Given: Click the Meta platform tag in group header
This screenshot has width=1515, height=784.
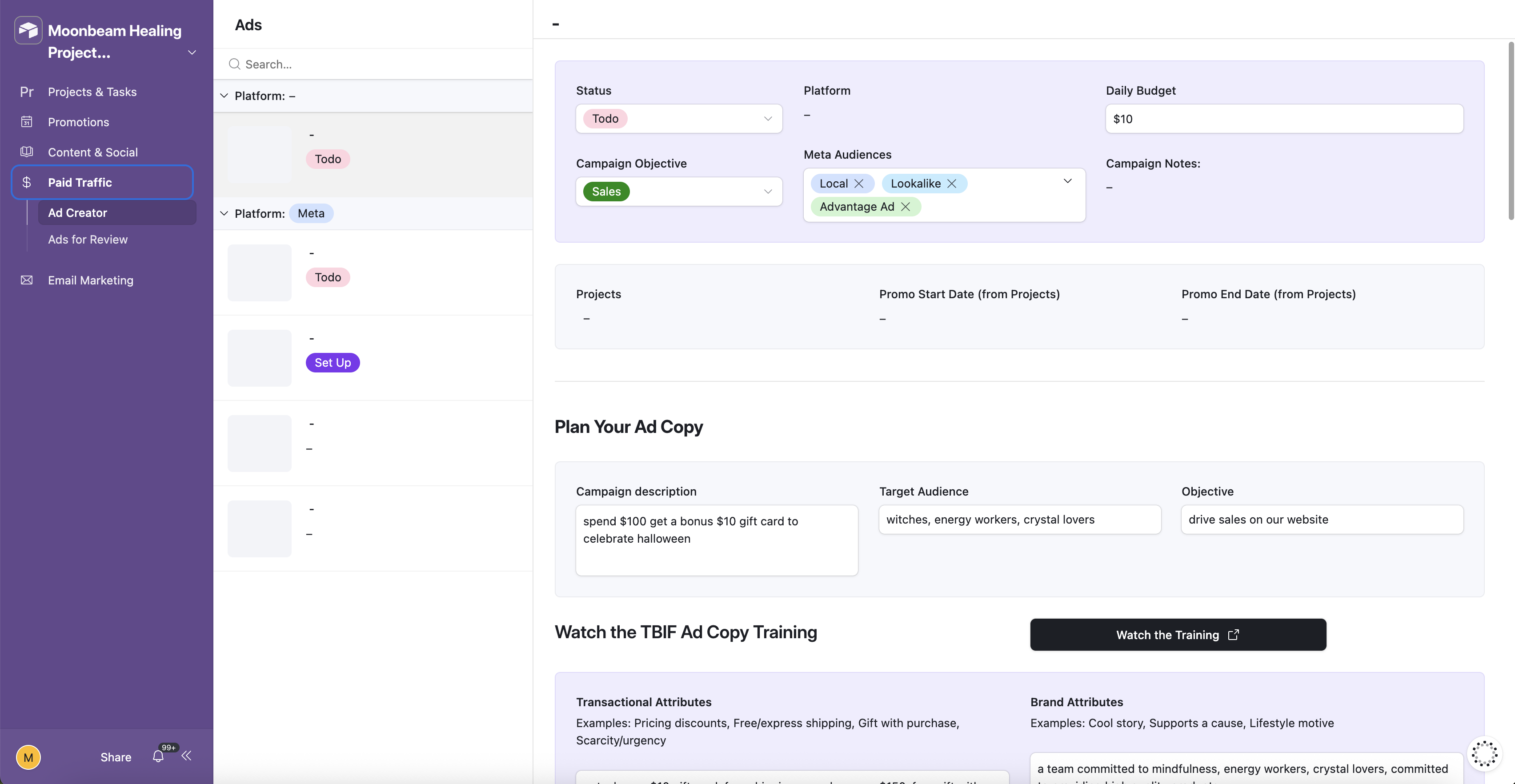Looking at the screenshot, I should pos(311,213).
